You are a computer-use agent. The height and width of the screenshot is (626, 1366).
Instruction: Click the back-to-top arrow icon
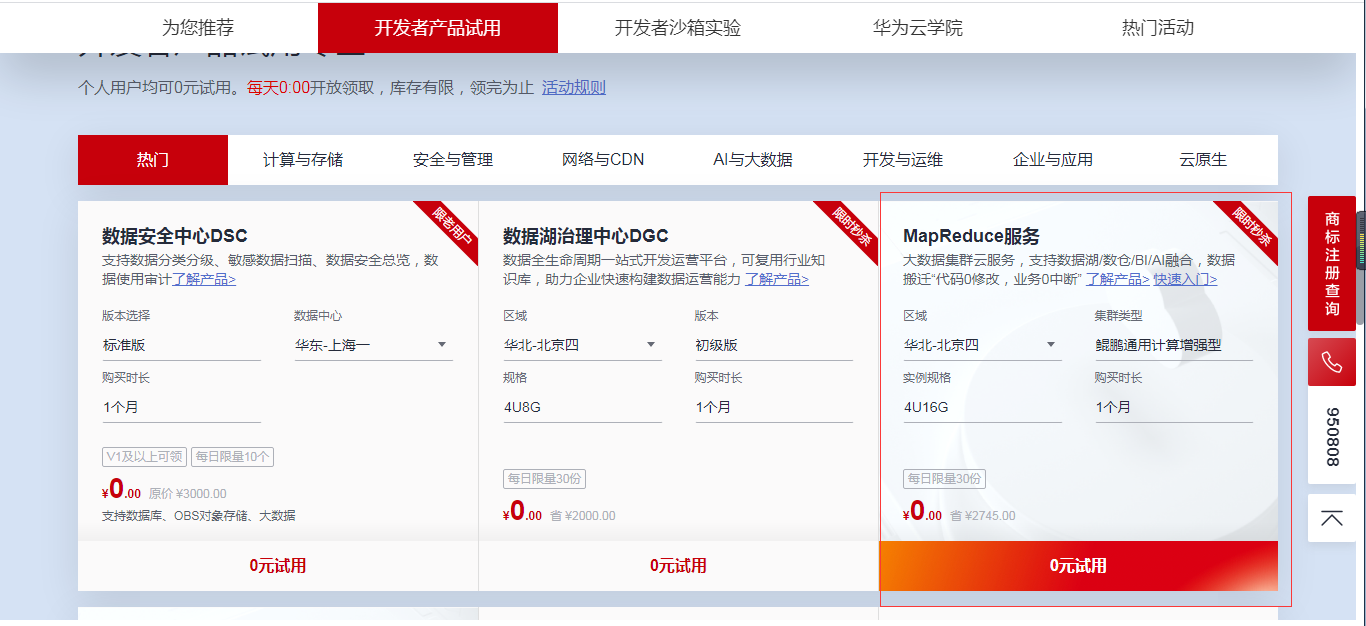(1332, 518)
